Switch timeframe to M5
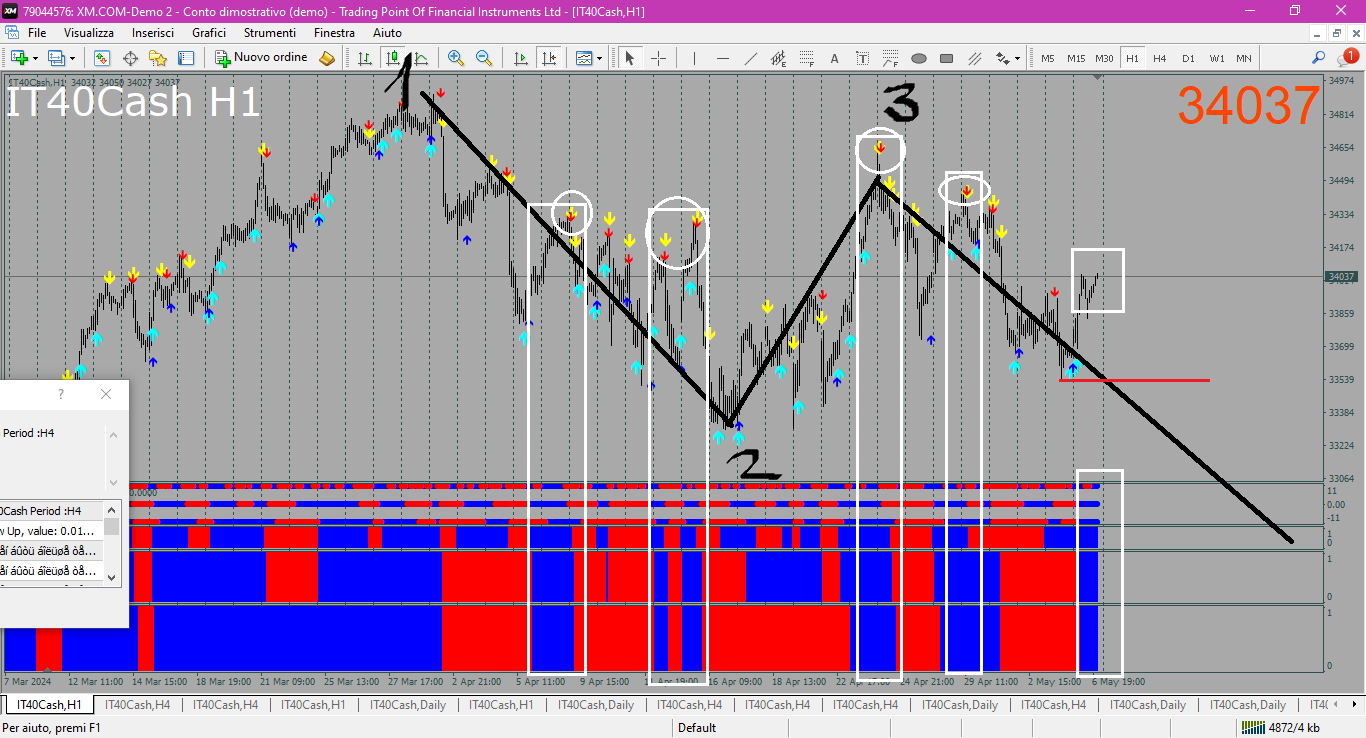Image resolution: width=1366 pixels, height=738 pixels. (1048, 58)
